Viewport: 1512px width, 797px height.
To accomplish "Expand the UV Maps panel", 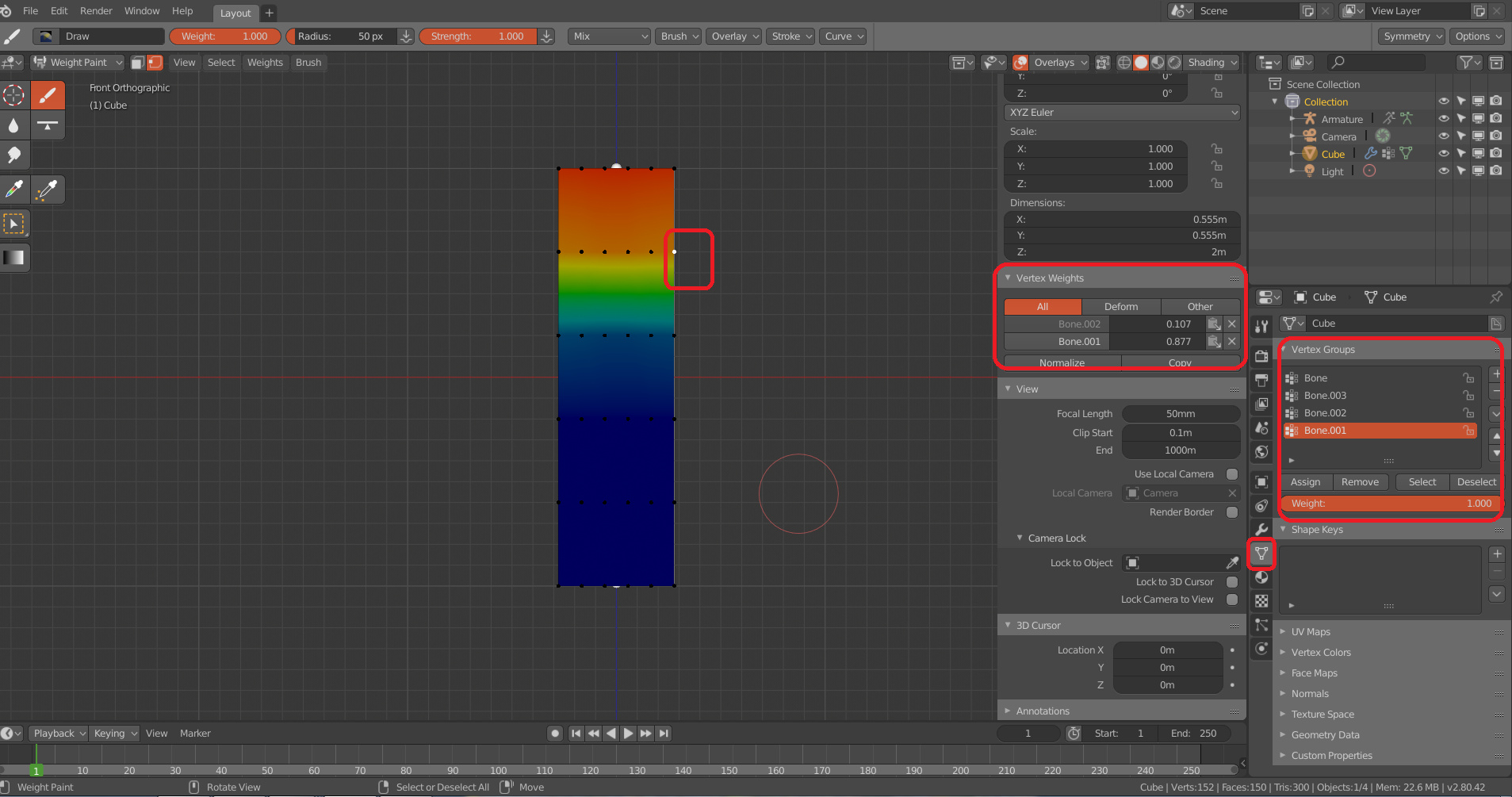I will 1311,632.
